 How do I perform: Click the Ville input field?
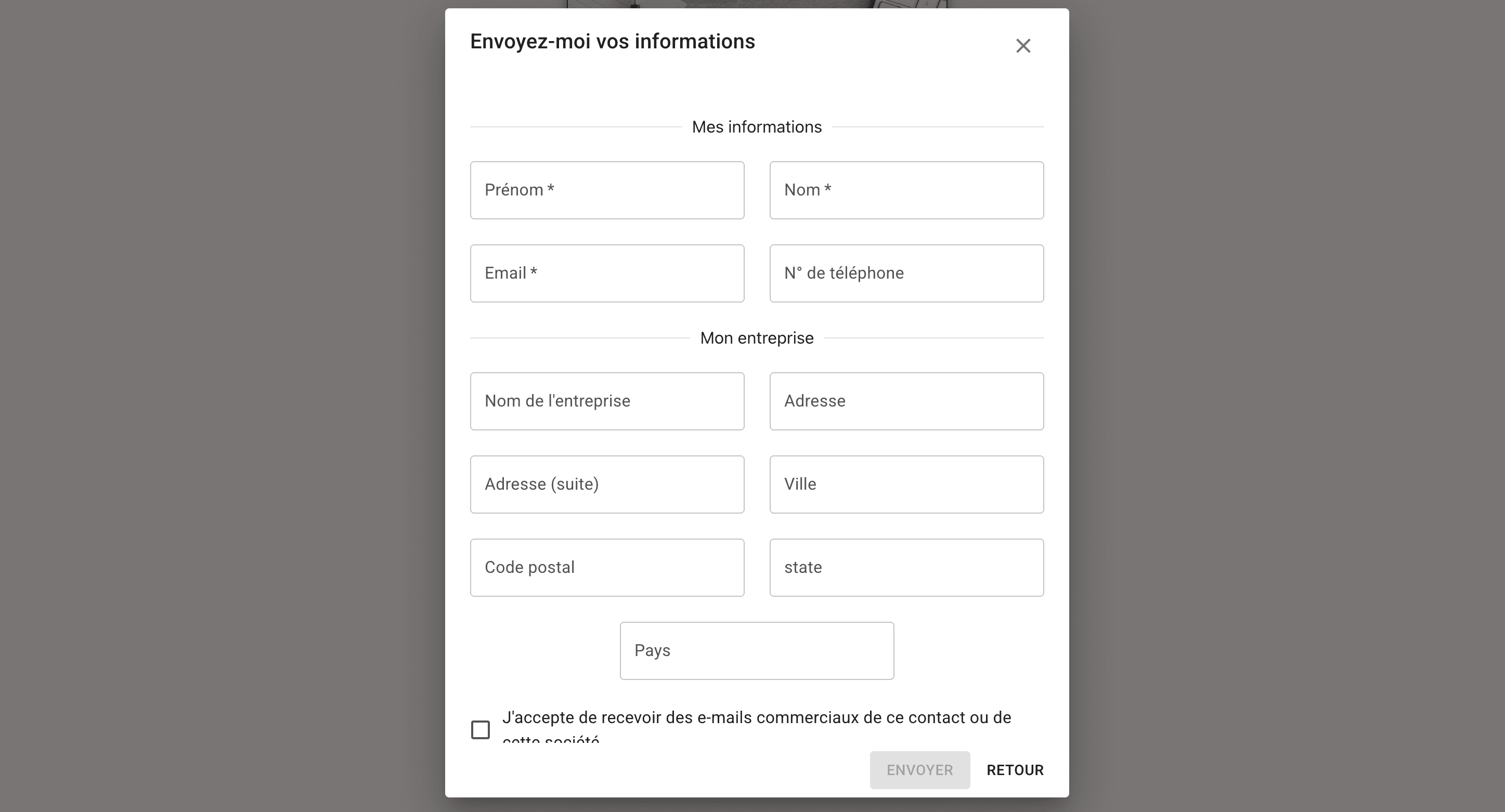coord(906,484)
